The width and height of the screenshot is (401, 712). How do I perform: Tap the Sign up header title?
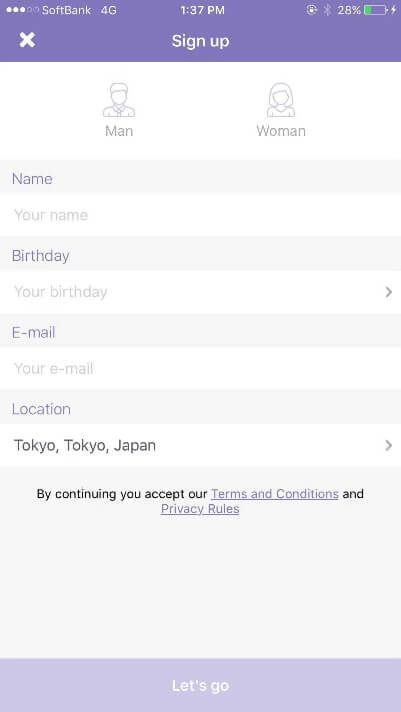pyautogui.click(x=200, y=41)
